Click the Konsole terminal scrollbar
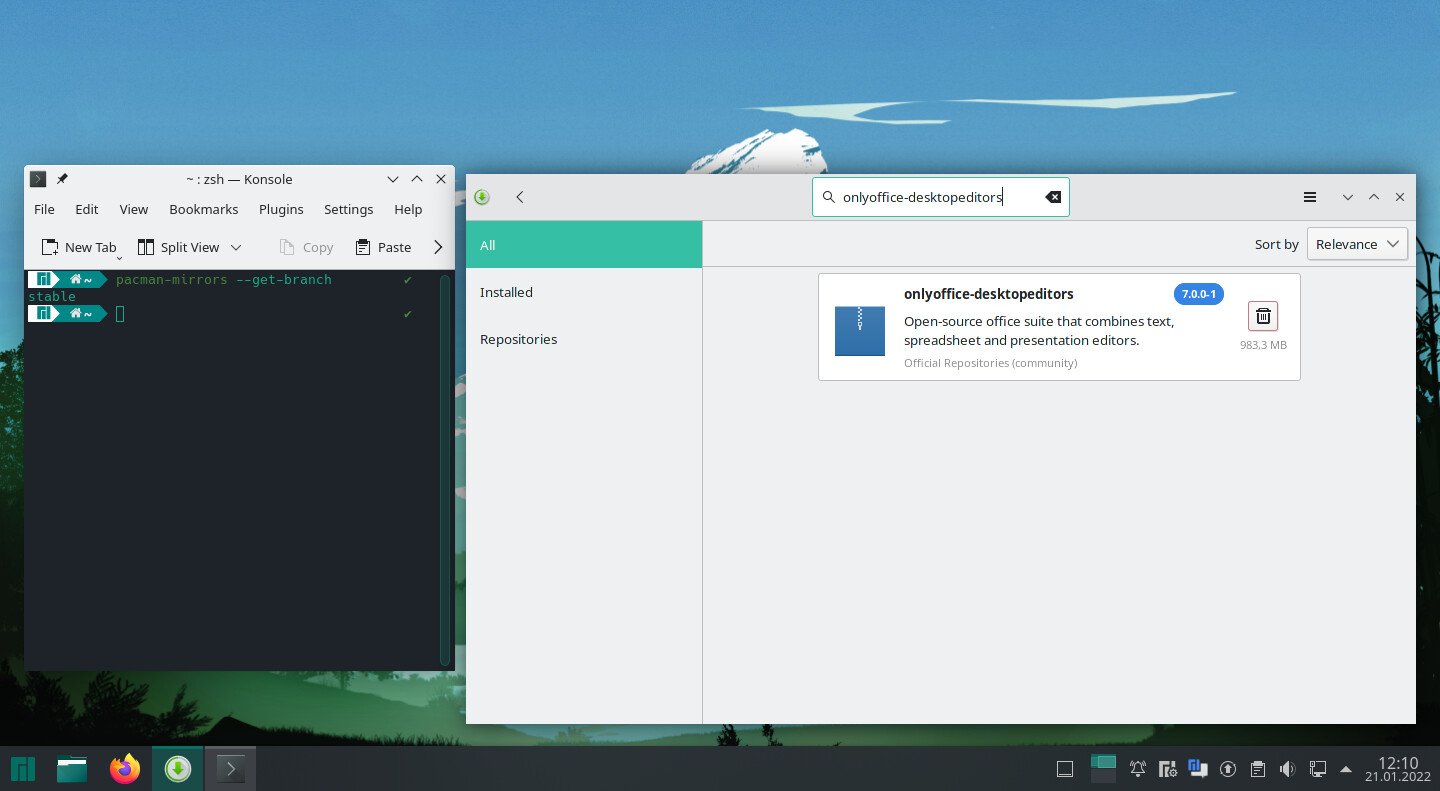This screenshot has width=1440, height=791. click(445, 469)
